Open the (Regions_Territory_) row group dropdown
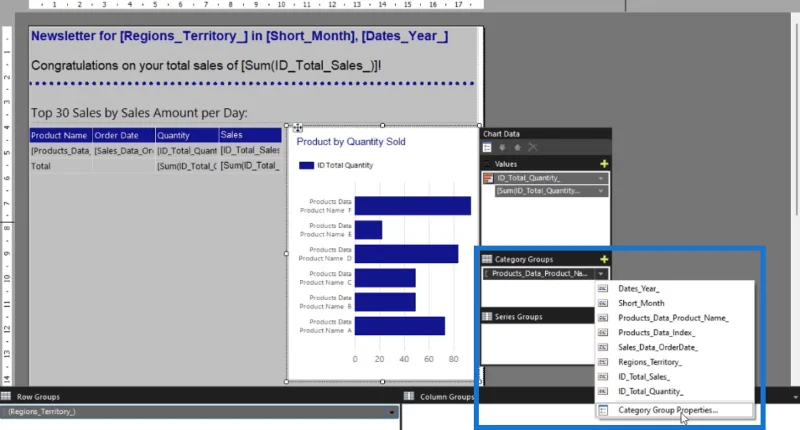The image size is (800, 430). point(391,412)
